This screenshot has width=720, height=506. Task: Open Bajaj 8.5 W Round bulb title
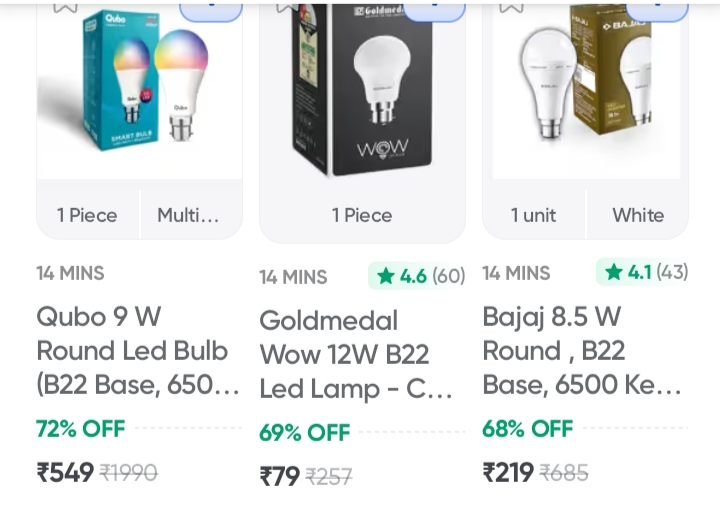click(581, 351)
